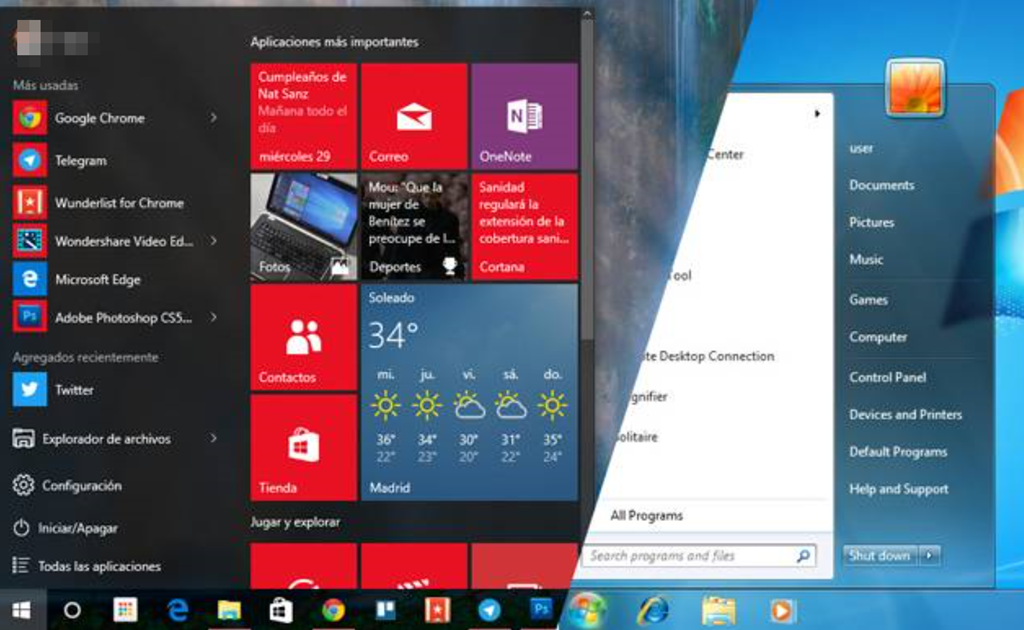Image resolution: width=1024 pixels, height=630 pixels.
Task: Open Control Panel from the Start menu
Action: click(887, 377)
